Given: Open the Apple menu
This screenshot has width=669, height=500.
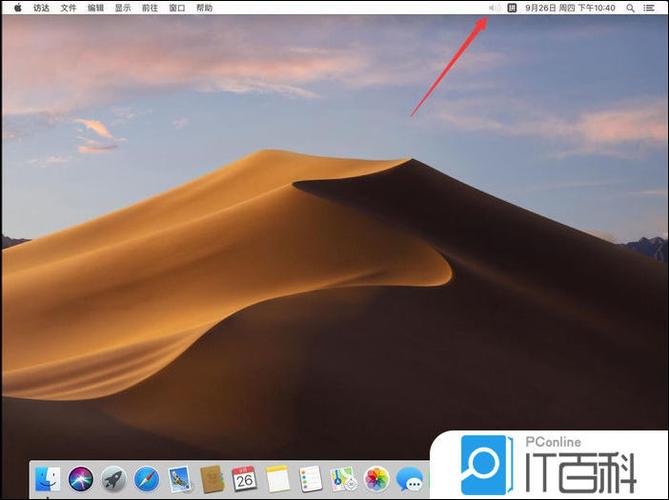Looking at the screenshot, I should click(18, 8).
